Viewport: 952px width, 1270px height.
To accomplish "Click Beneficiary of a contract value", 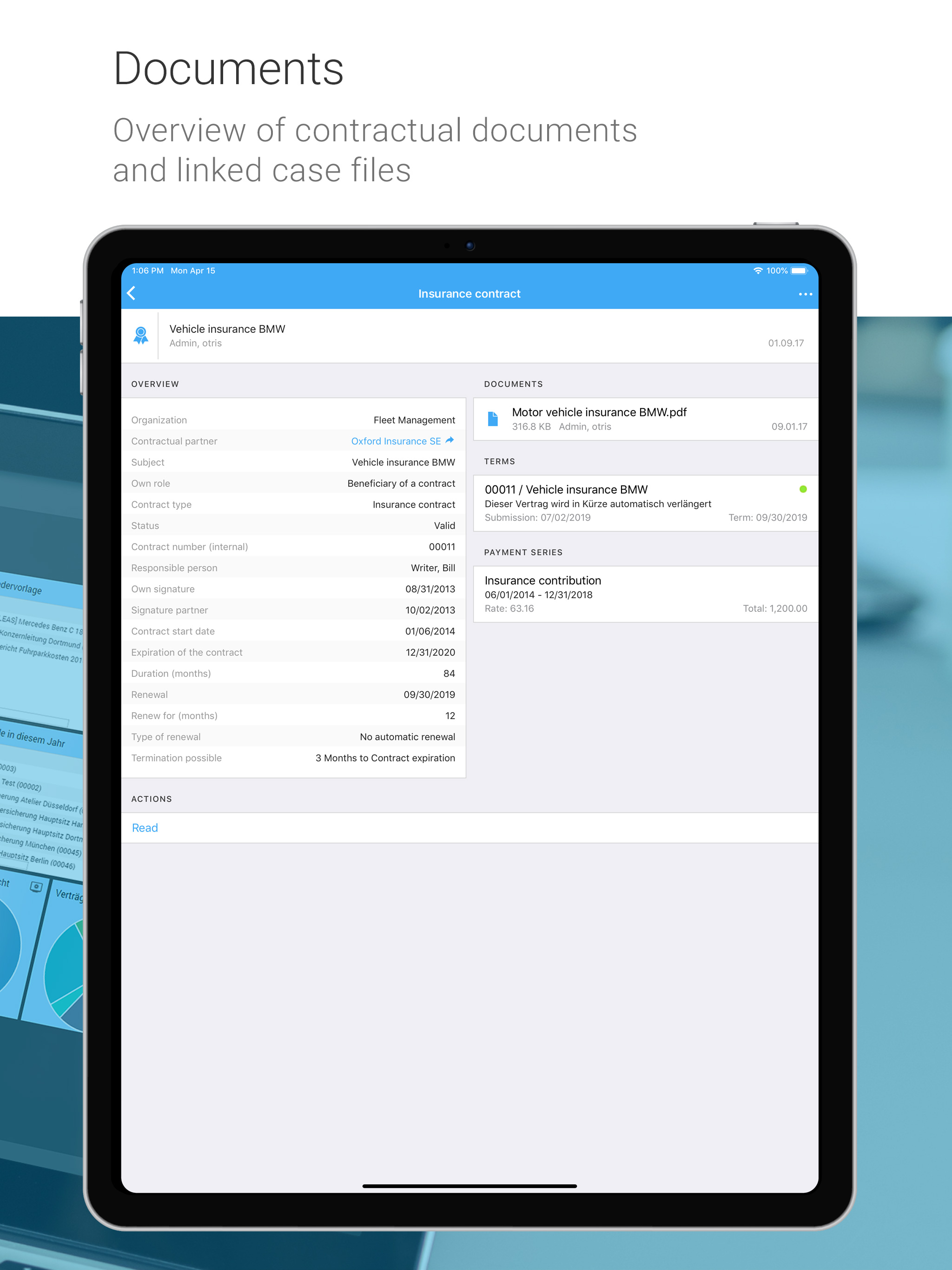I will pyautogui.click(x=401, y=483).
